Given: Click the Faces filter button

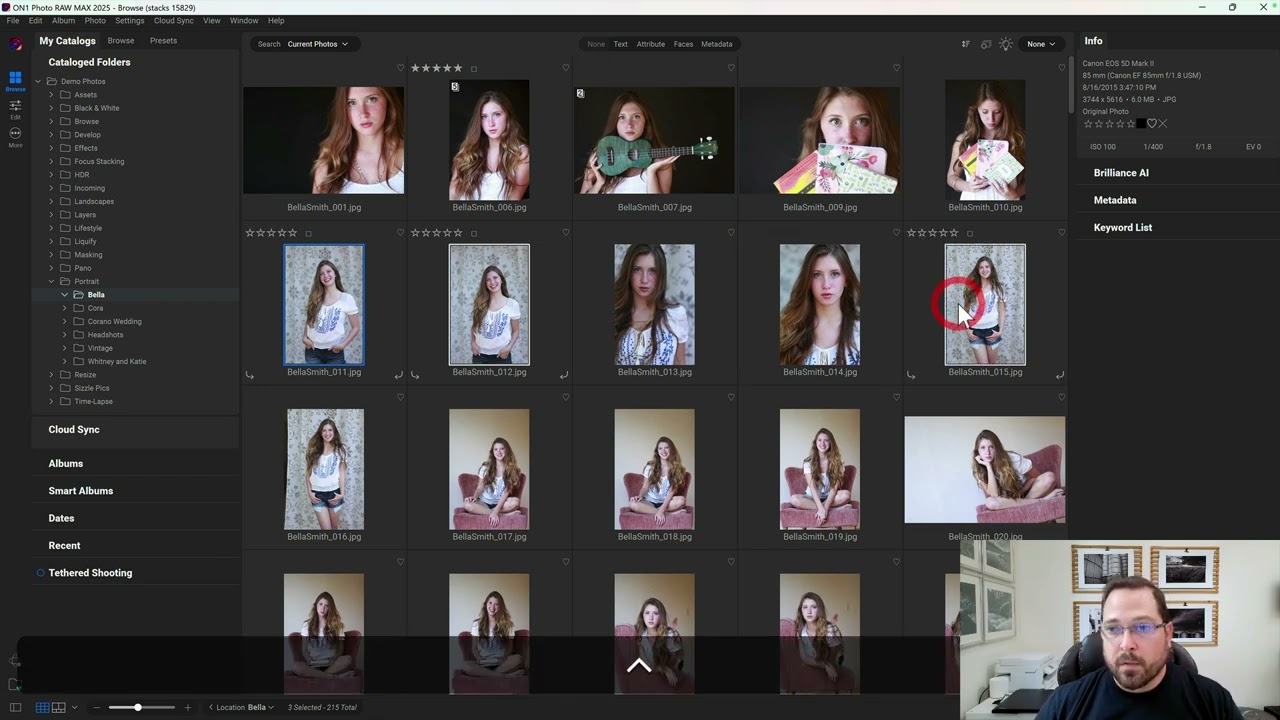Looking at the screenshot, I should [x=683, y=44].
